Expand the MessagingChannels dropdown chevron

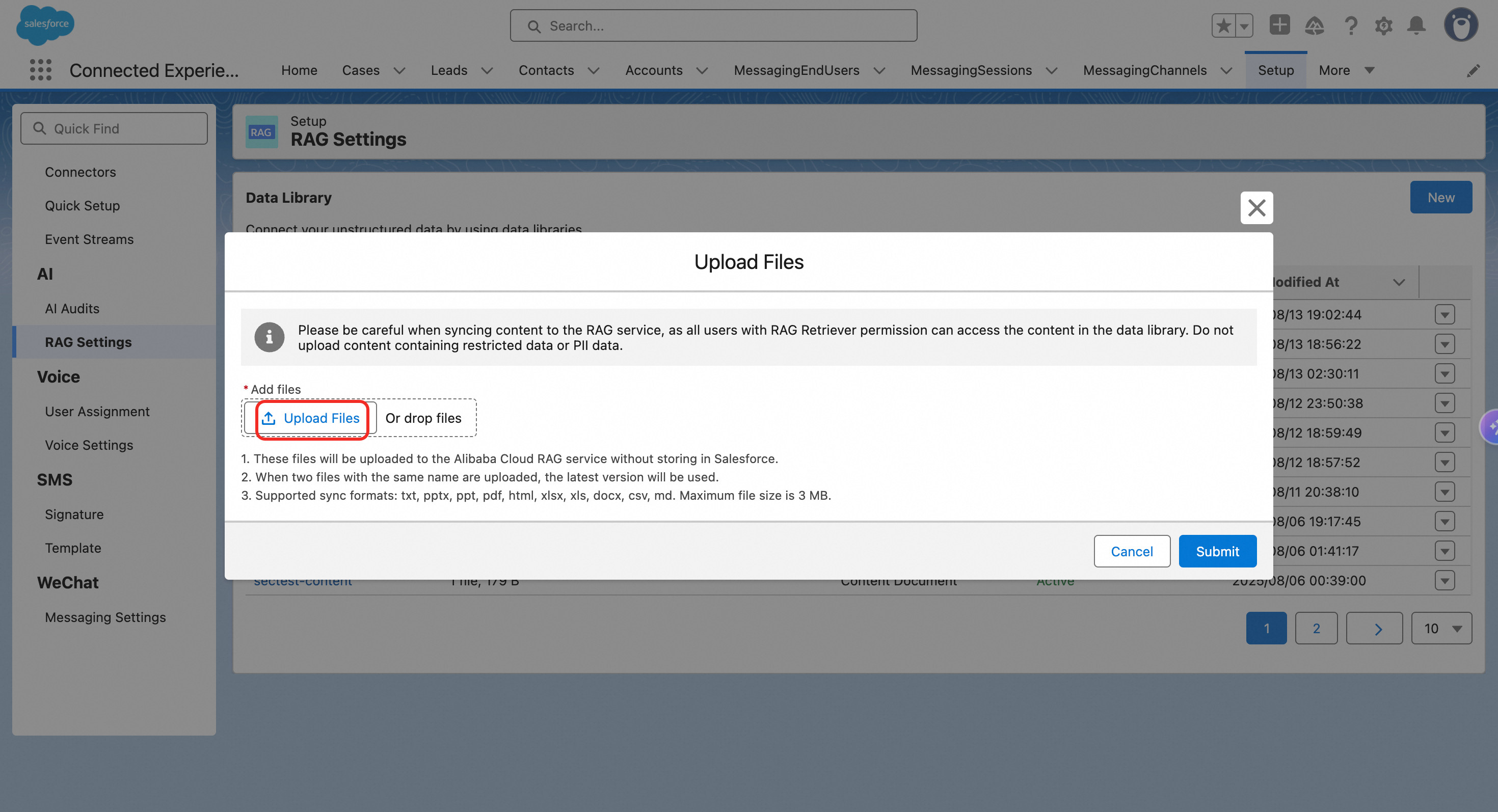[x=1226, y=71]
